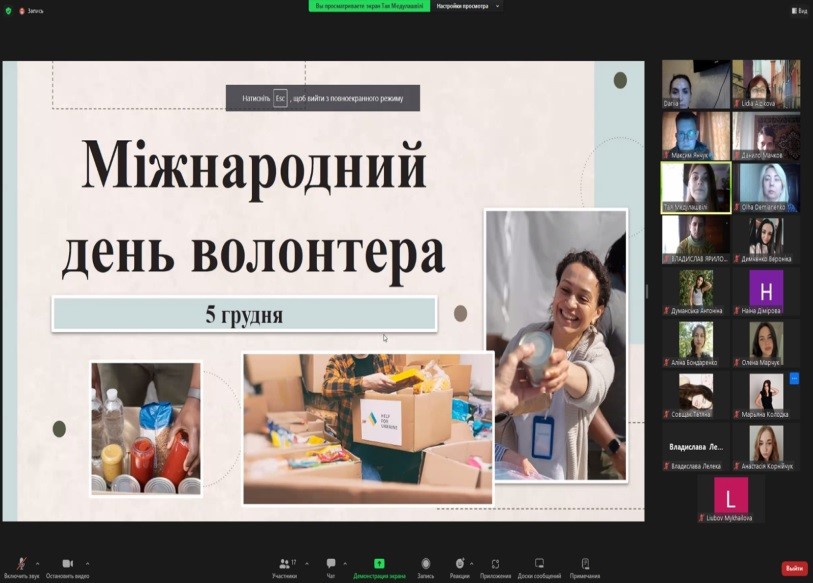Select the highlighted Тая Медулашвілі speaker tile
The width and height of the screenshot is (813, 583).
696,187
